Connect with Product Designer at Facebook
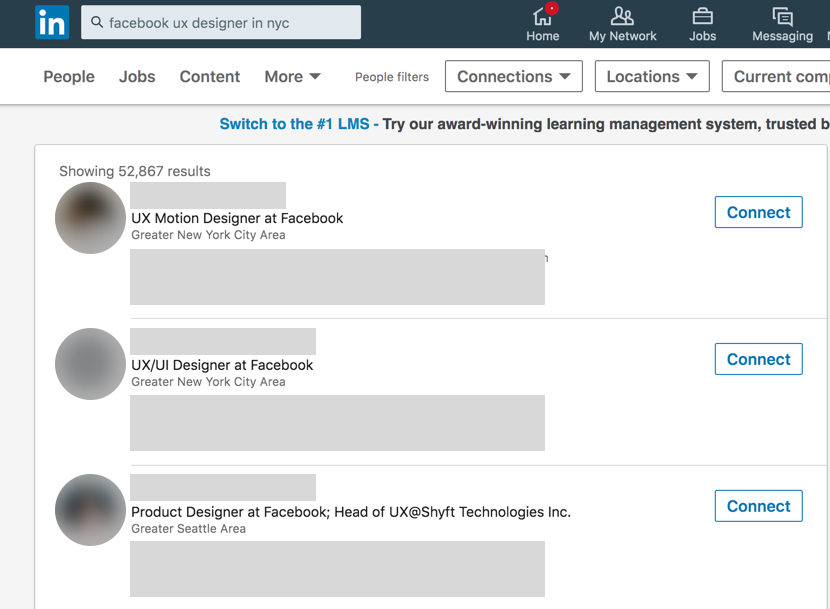This screenshot has width=830, height=609. pyautogui.click(x=759, y=506)
